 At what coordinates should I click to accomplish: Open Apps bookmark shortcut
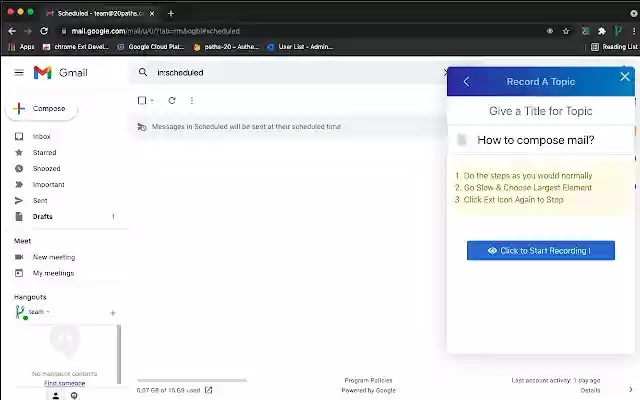[x=22, y=47]
